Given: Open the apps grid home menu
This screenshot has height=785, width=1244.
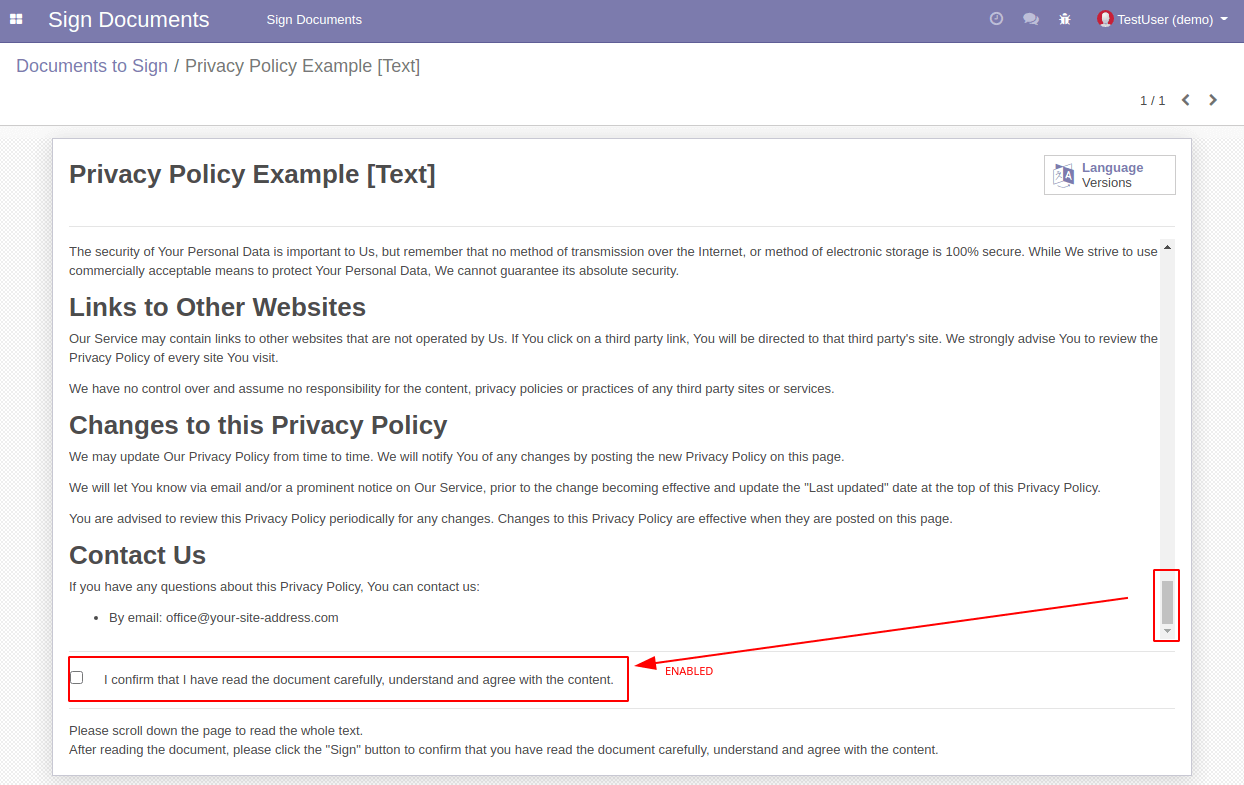Looking at the screenshot, I should [x=16, y=19].
